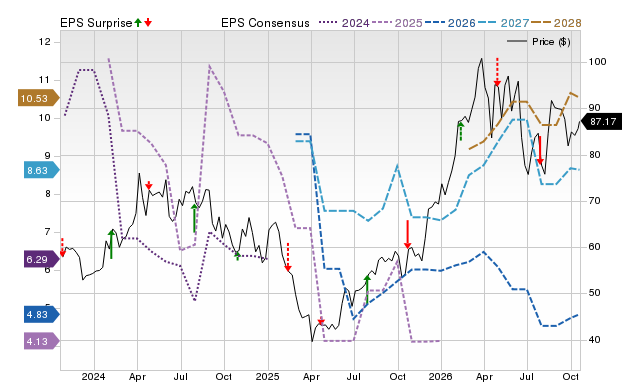640x382 pixels.
Task: Select the 2027 dashed-line legend entry
Action: (x=504, y=23)
